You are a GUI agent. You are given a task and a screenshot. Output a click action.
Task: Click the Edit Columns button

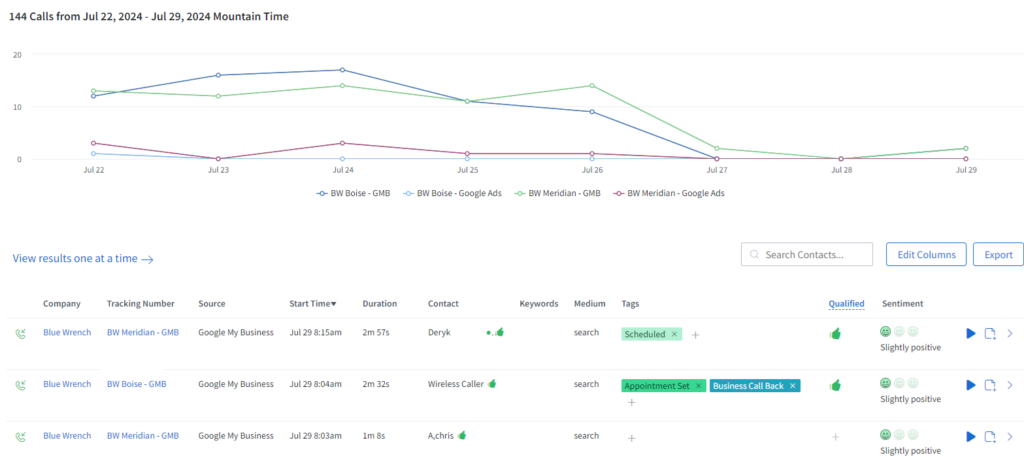click(926, 255)
